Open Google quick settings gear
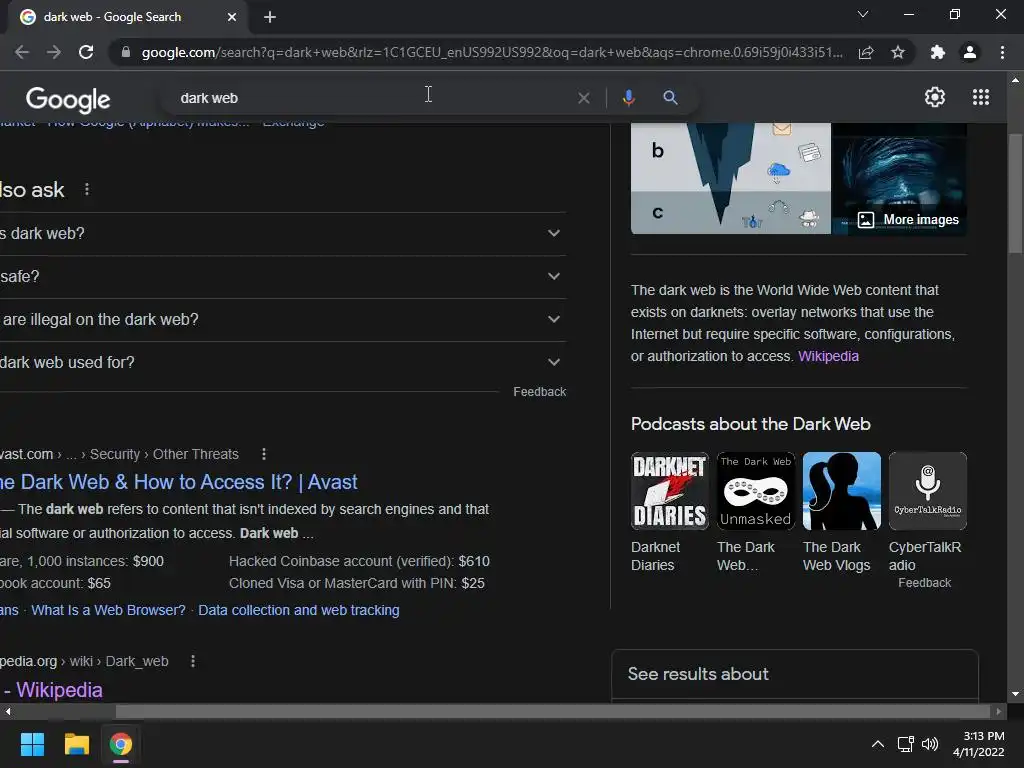The height and width of the screenshot is (768, 1024). 935,97
